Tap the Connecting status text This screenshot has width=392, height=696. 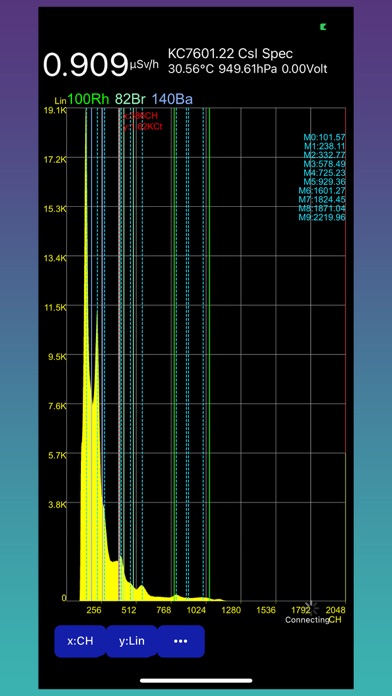307,620
